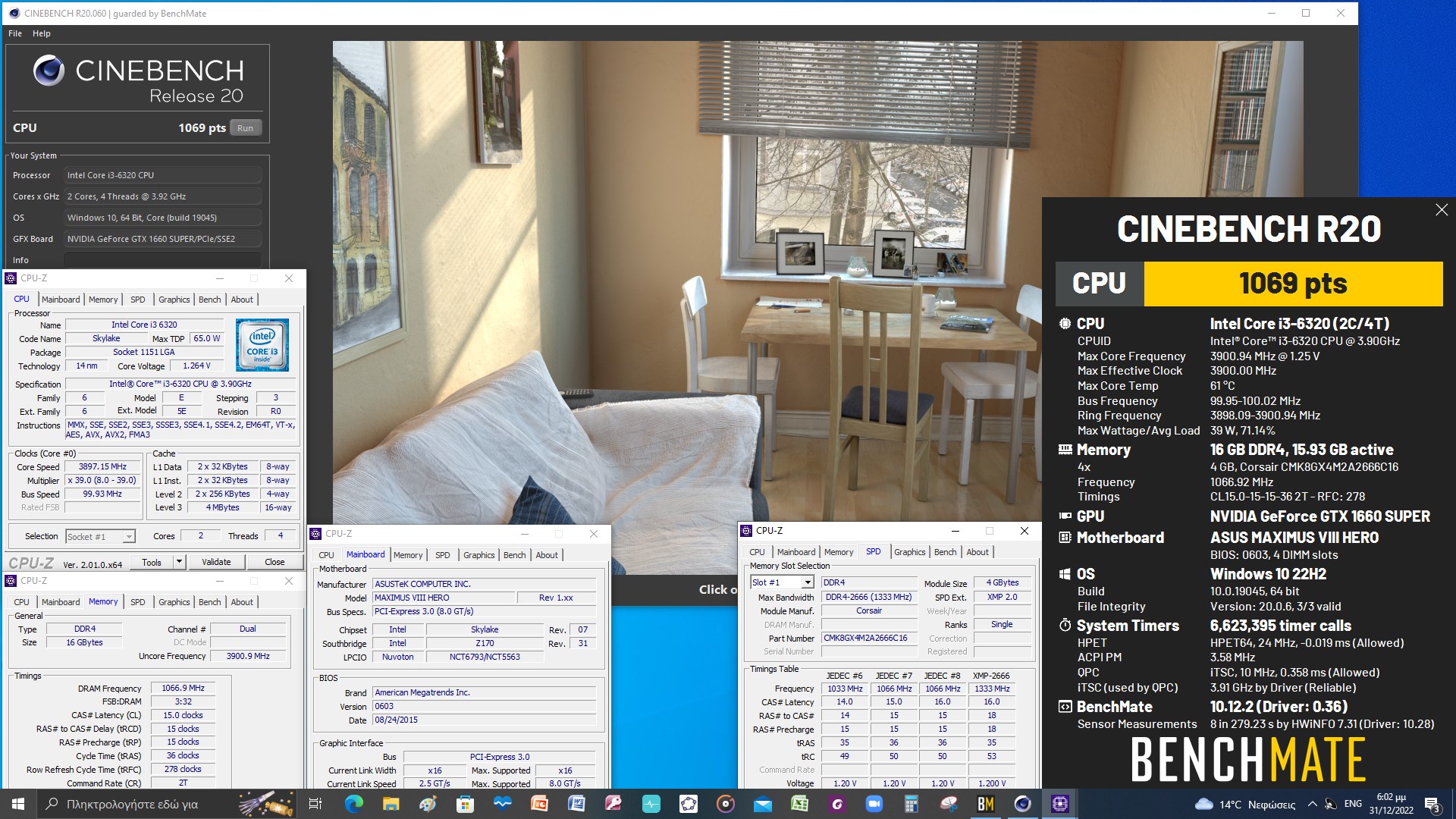
Task: Expand the Tools dropdown arrow in CPU-Z
Action: (x=179, y=562)
